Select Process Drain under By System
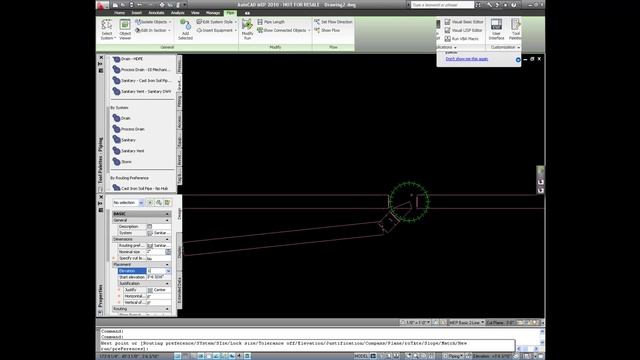This screenshot has width=640, height=360. 129,129
